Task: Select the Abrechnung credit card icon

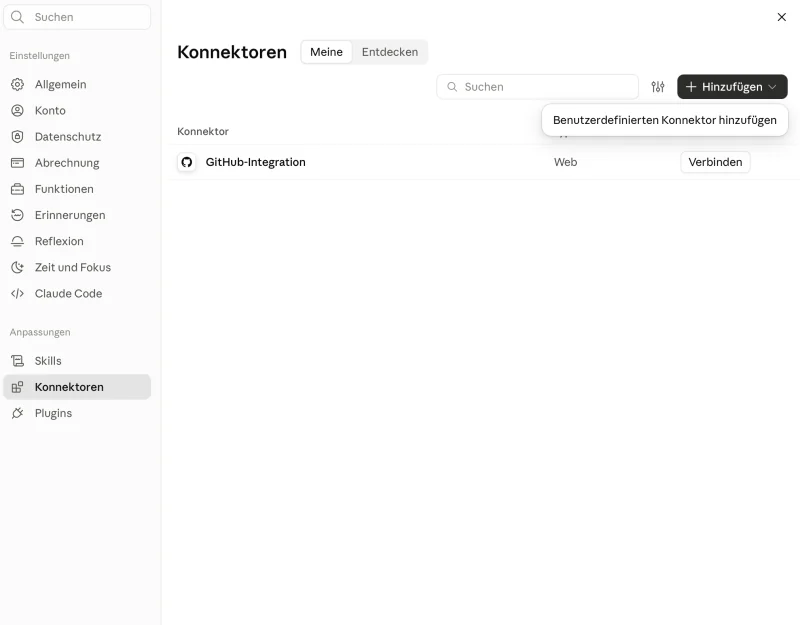Action: [x=17, y=163]
